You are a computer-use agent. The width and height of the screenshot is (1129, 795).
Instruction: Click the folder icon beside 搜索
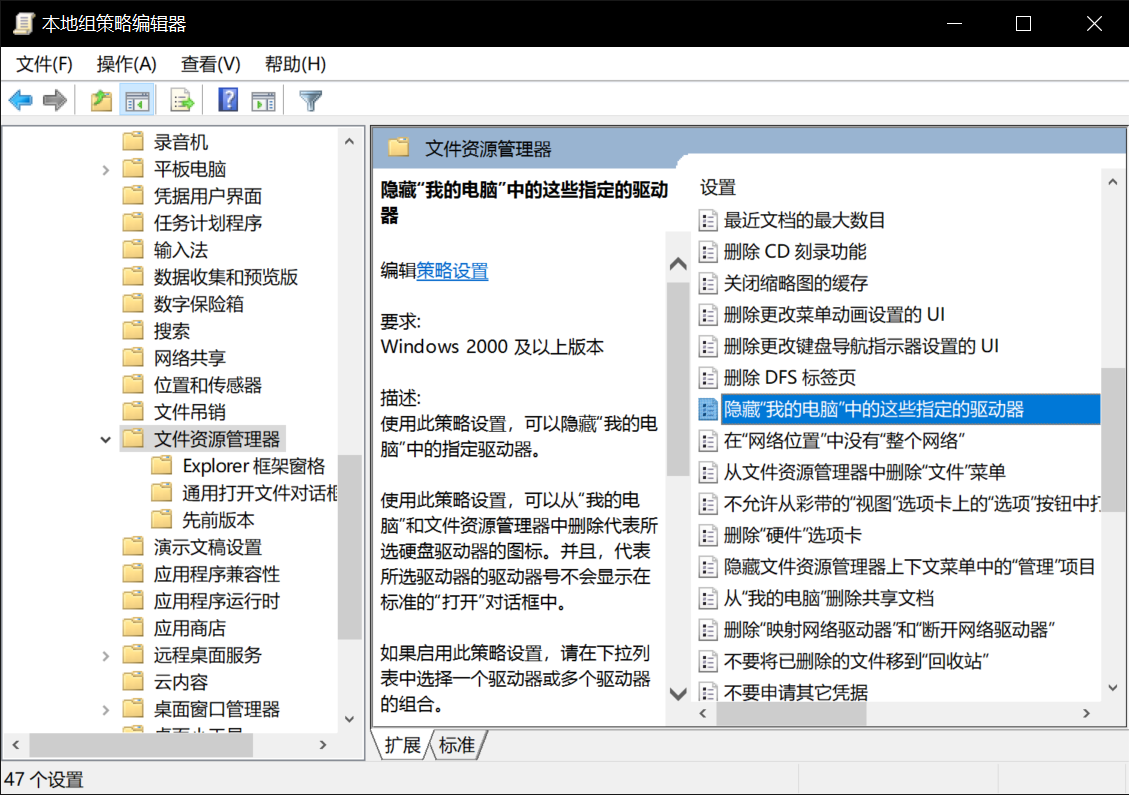[133, 331]
